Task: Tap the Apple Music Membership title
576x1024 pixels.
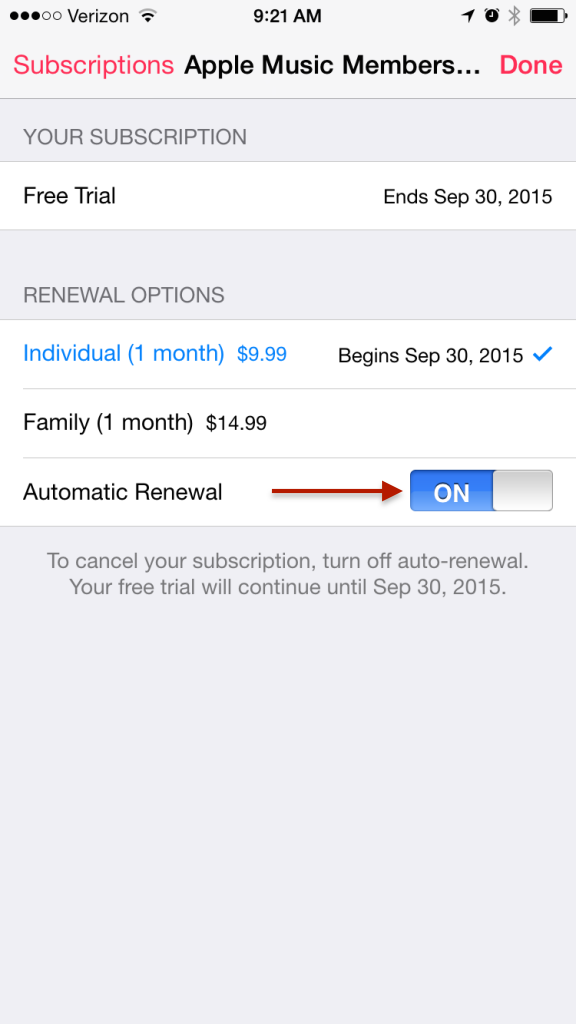Action: [x=332, y=65]
